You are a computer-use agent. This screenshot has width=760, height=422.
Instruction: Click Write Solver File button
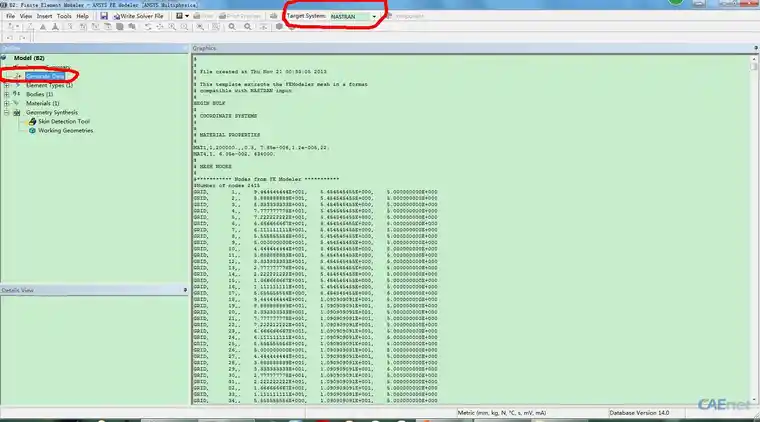tap(139, 16)
